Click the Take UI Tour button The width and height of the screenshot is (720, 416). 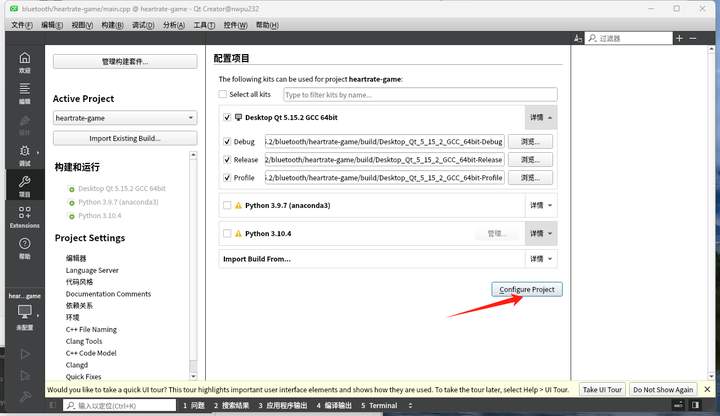point(602,389)
